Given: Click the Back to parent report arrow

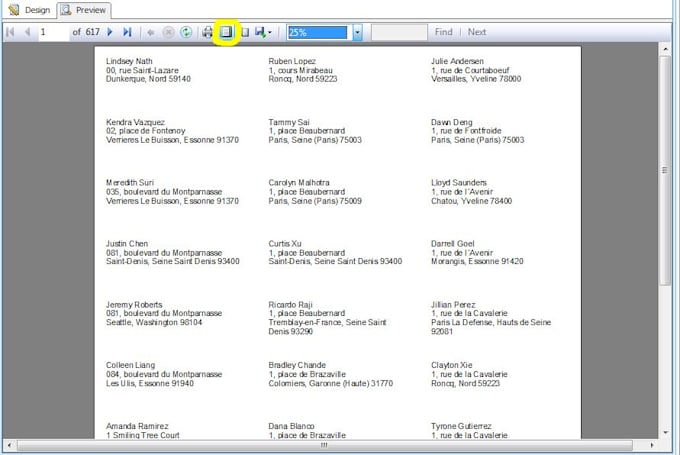Looking at the screenshot, I should tap(150, 32).
